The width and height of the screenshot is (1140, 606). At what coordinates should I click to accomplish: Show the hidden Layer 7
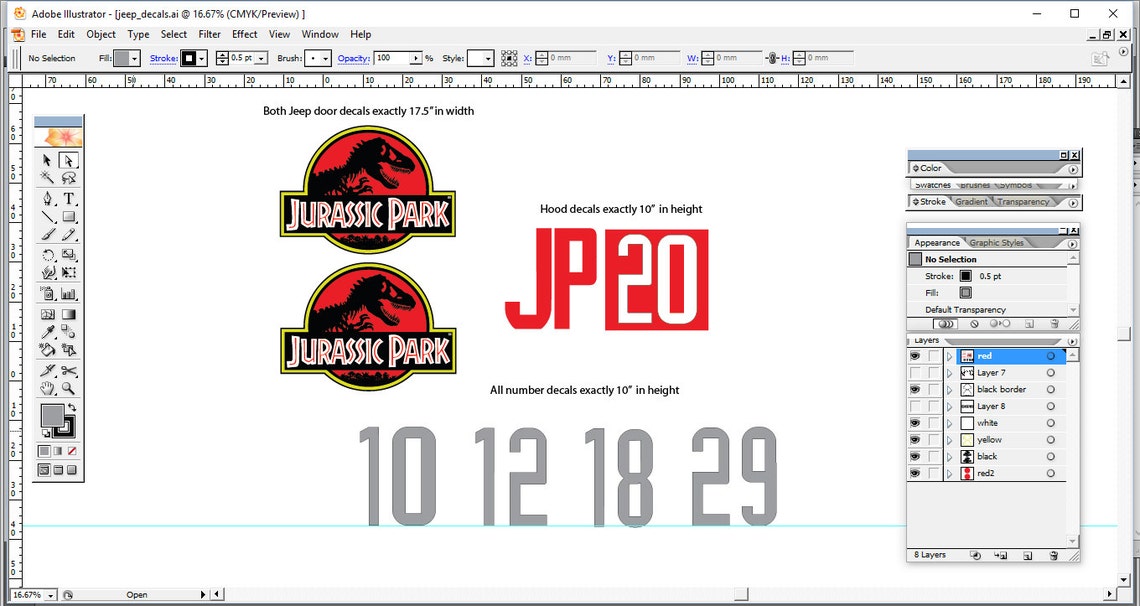coord(915,372)
